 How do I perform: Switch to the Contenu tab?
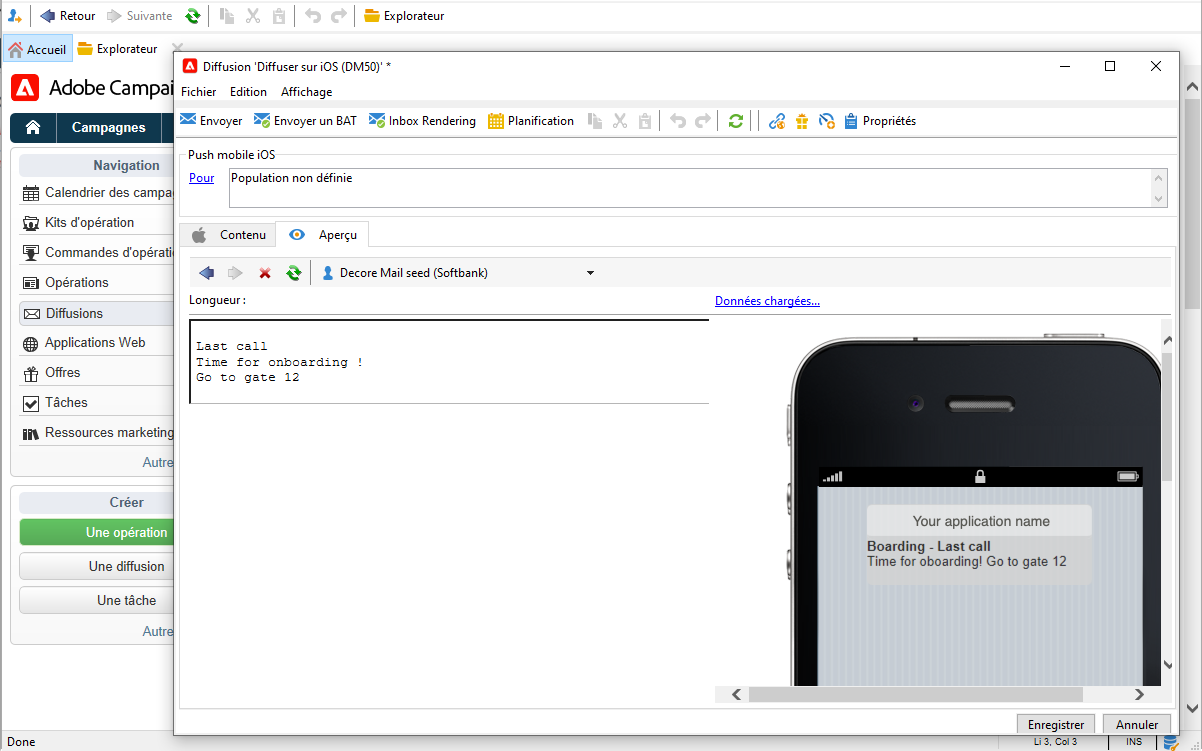tap(230, 235)
